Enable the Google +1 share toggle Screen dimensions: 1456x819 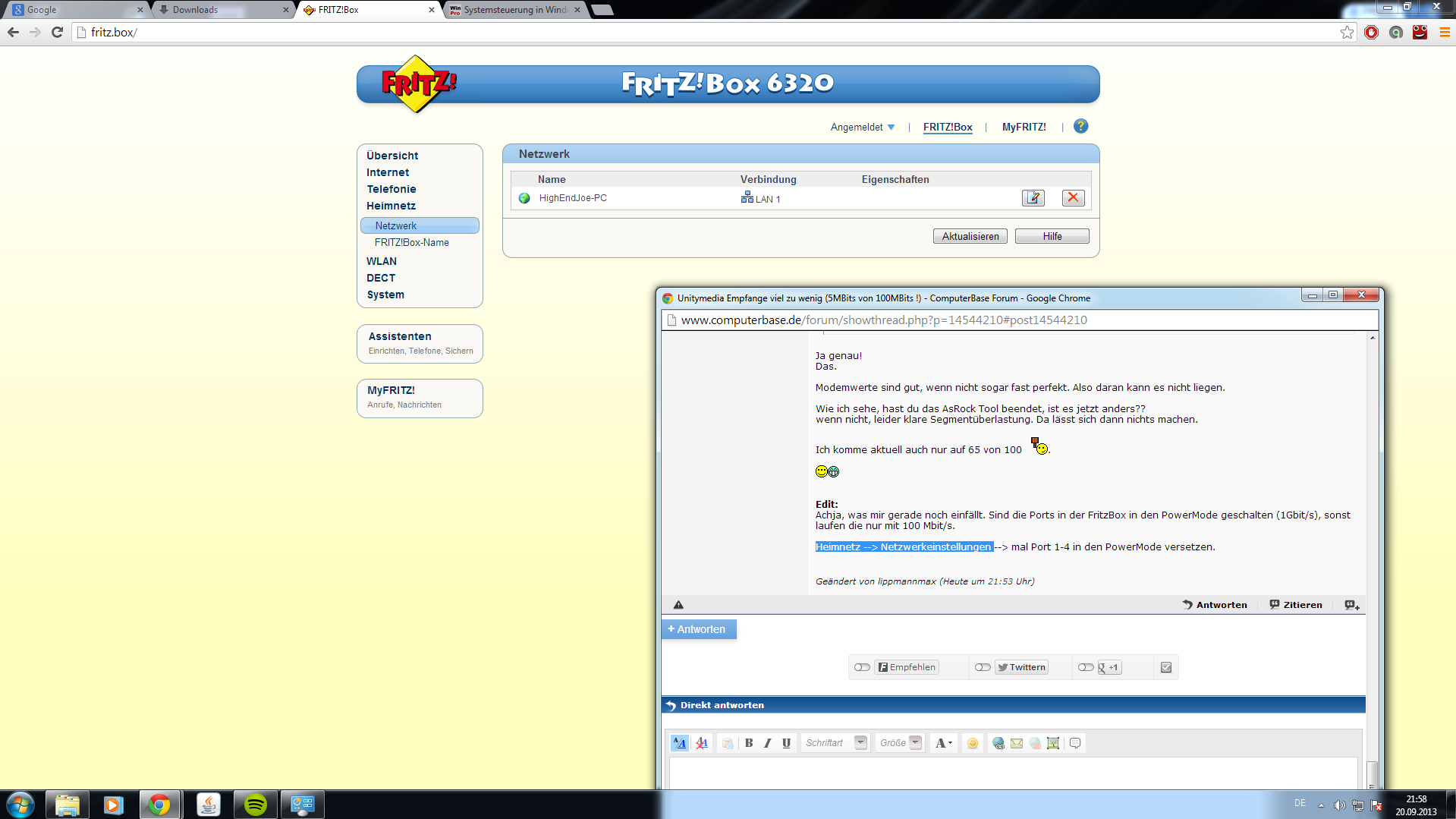tap(1086, 667)
